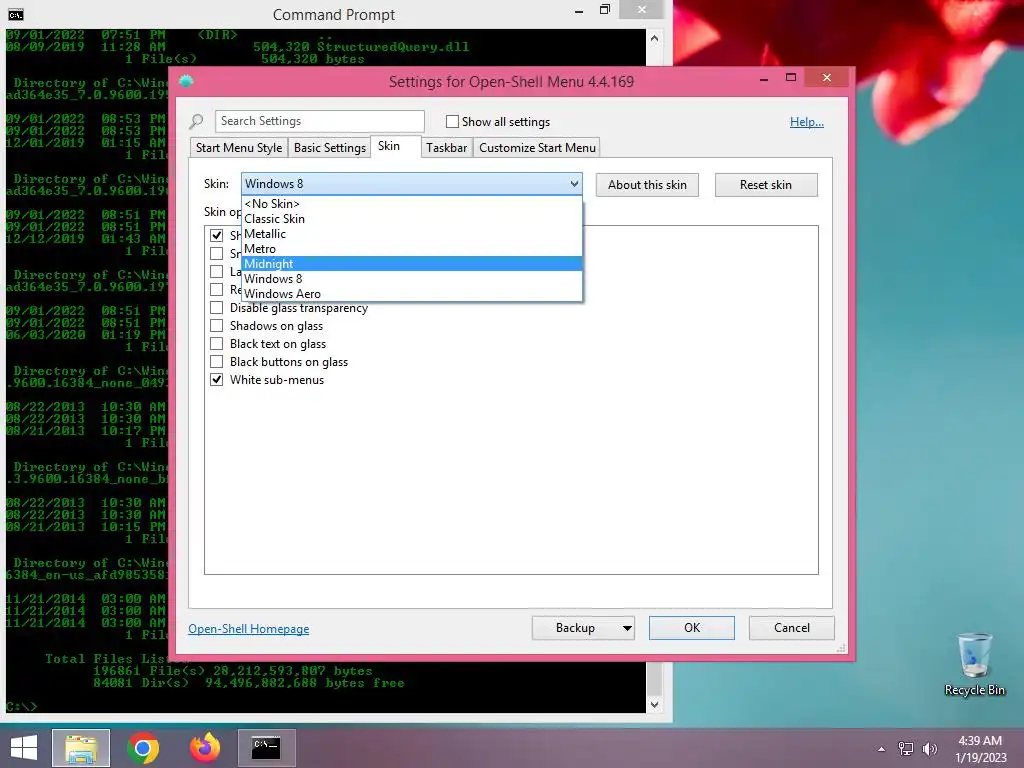This screenshot has width=1024, height=768.
Task: Click the Open-Shell seashell title icon
Action: (x=186, y=81)
